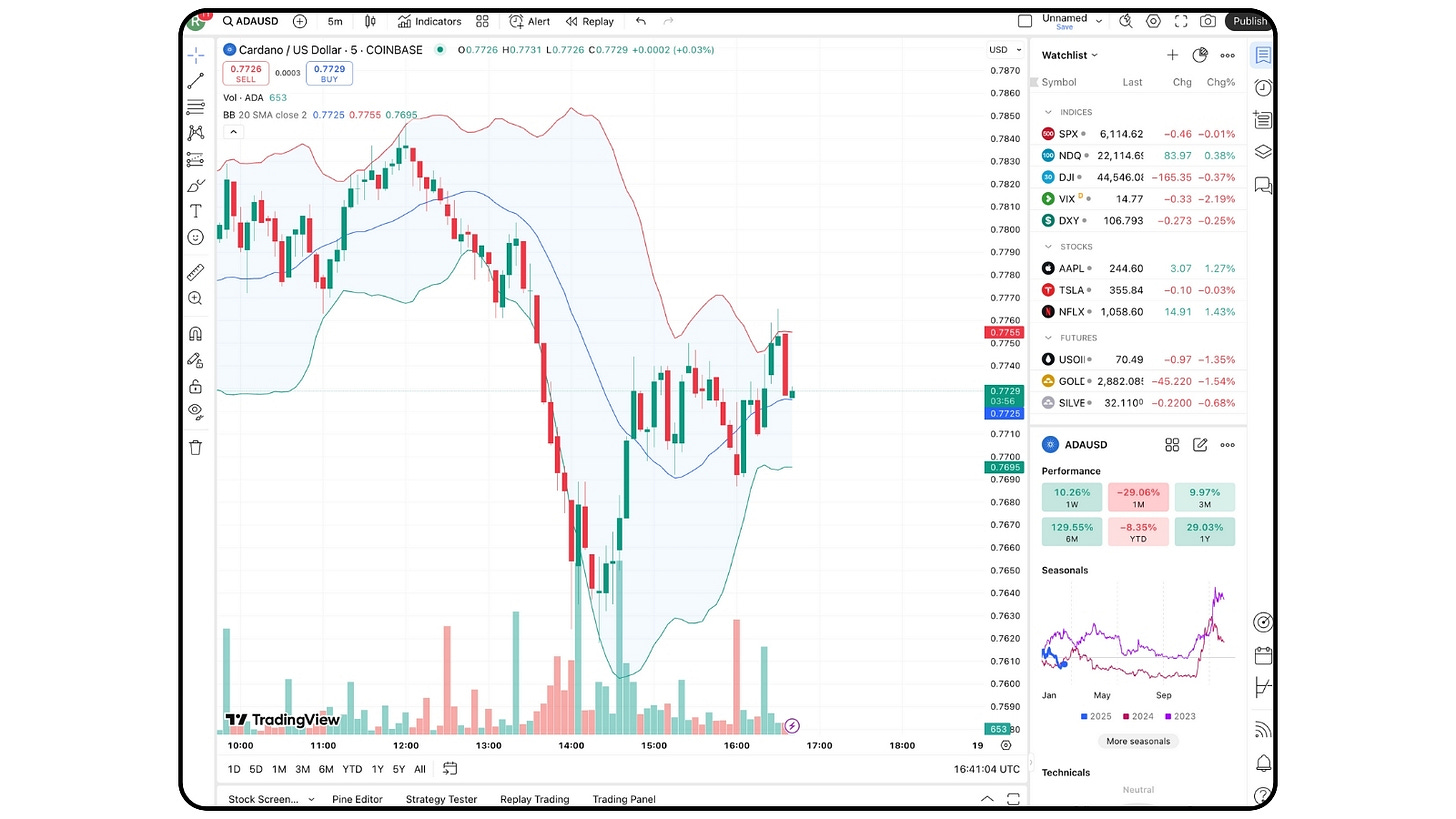Open quick search lightning magnifier icon
The image size is (1456, 819).
point(1126,21)
